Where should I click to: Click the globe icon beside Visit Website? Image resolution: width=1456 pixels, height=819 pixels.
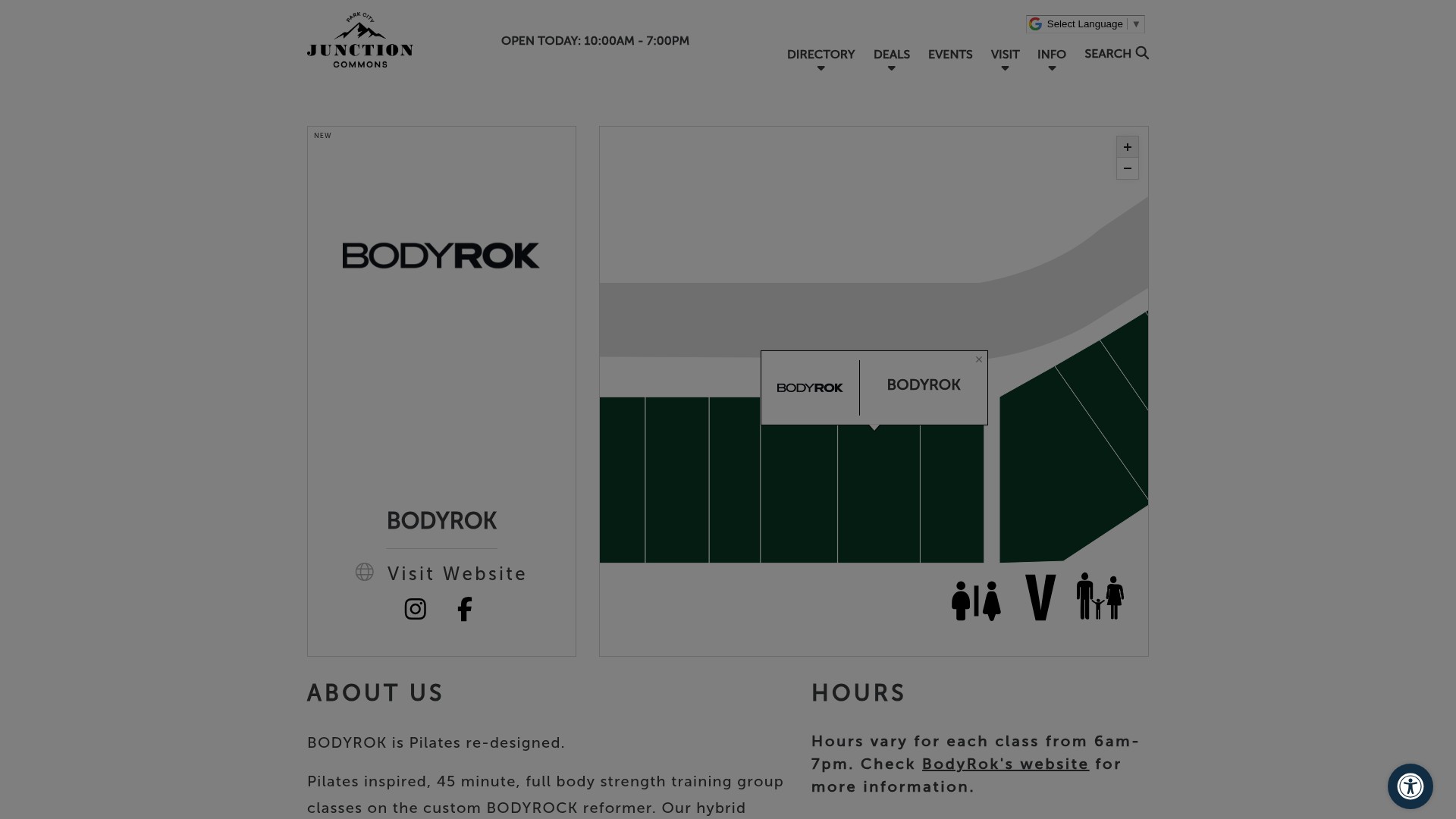point(365,572)
